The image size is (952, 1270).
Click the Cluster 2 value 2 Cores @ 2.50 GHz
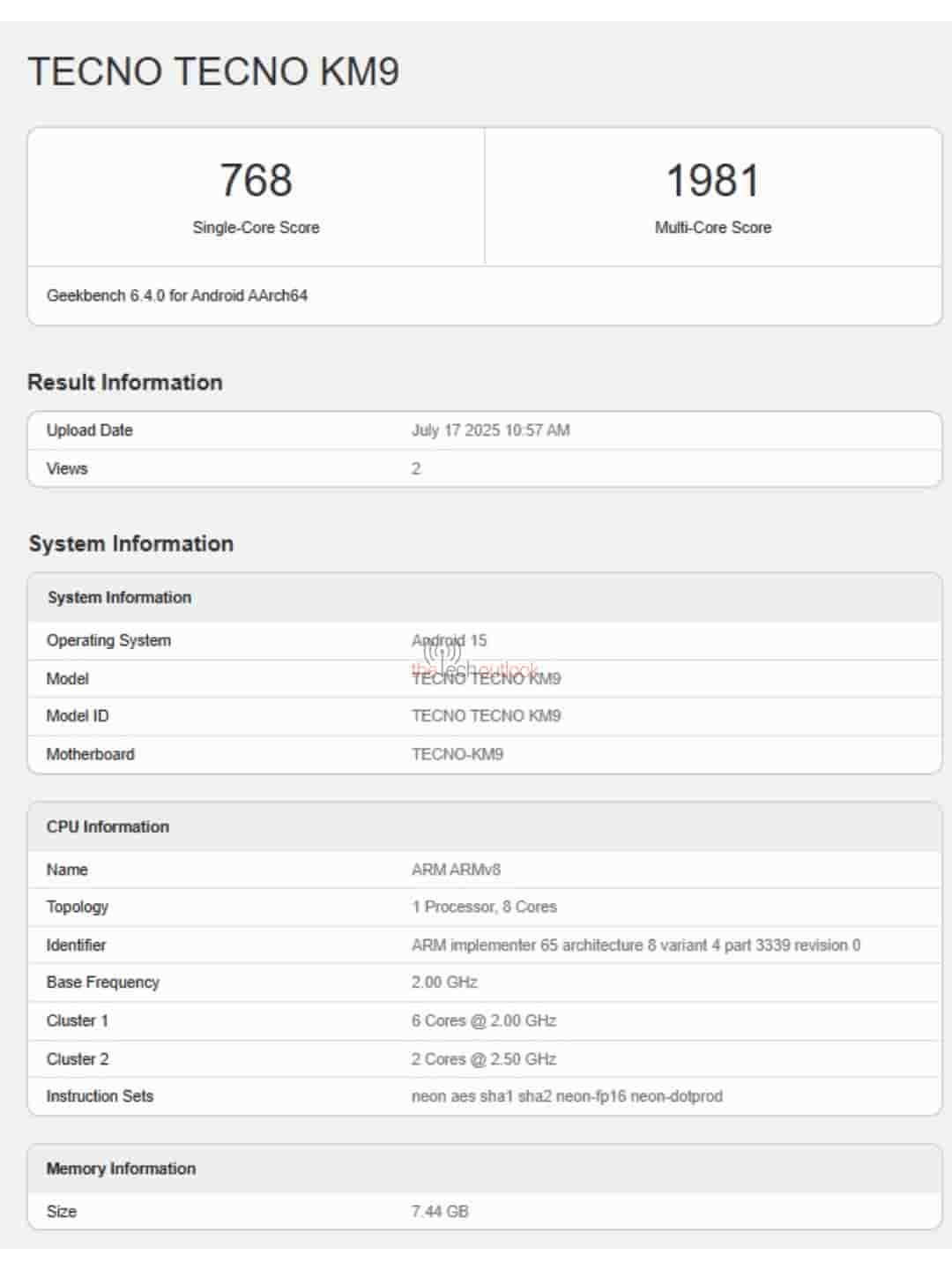(x=483, y=1058)
